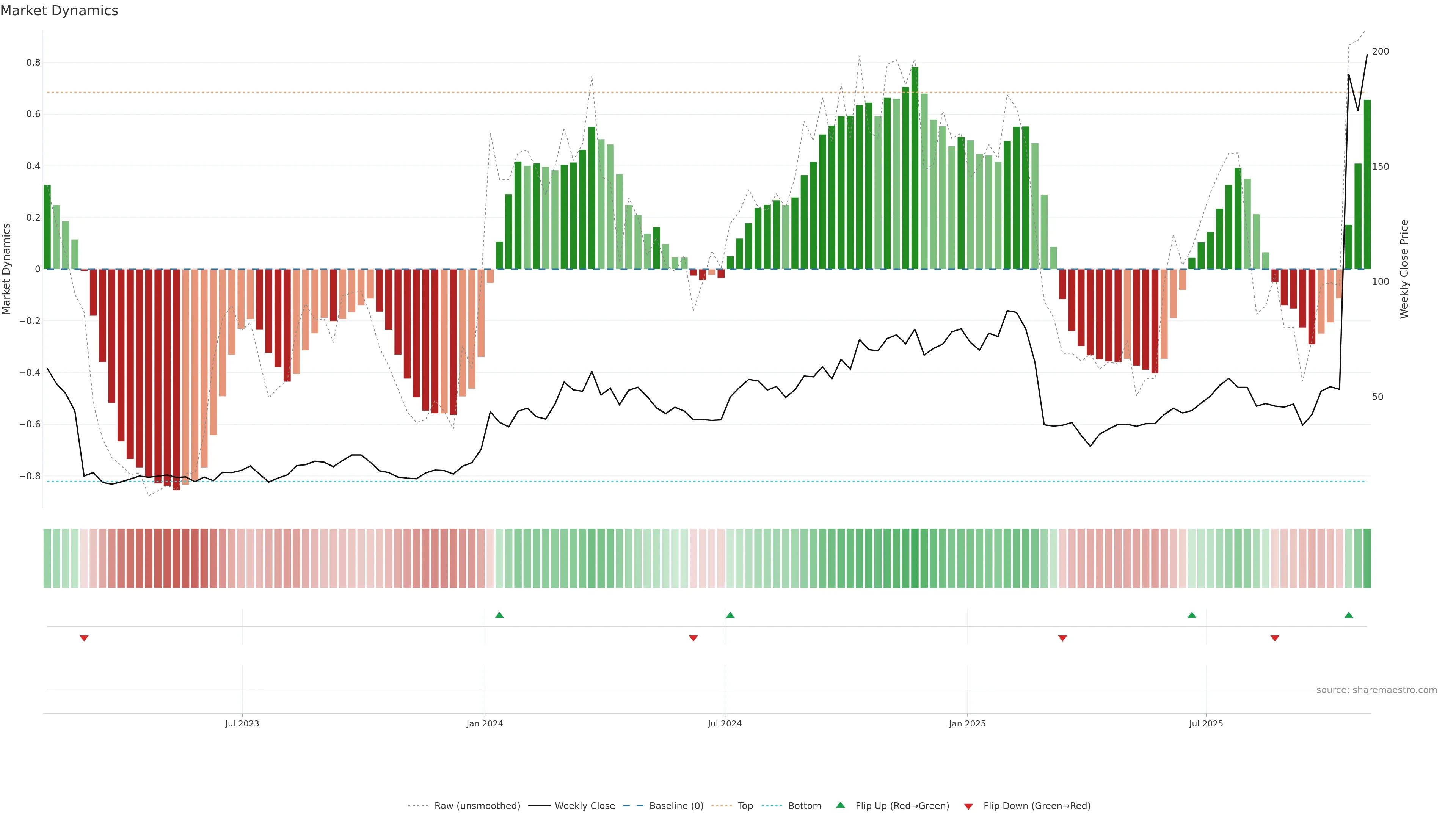Click the Jan 2025 x-axis label
1456x819 pixels.
point(967,723)
